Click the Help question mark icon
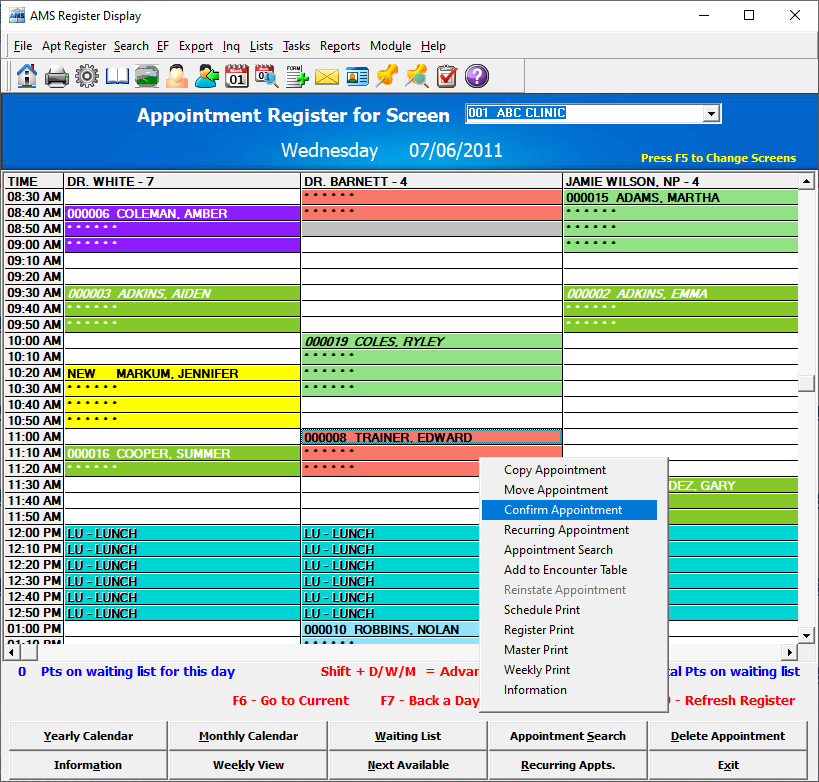 (x=477, y=76)
